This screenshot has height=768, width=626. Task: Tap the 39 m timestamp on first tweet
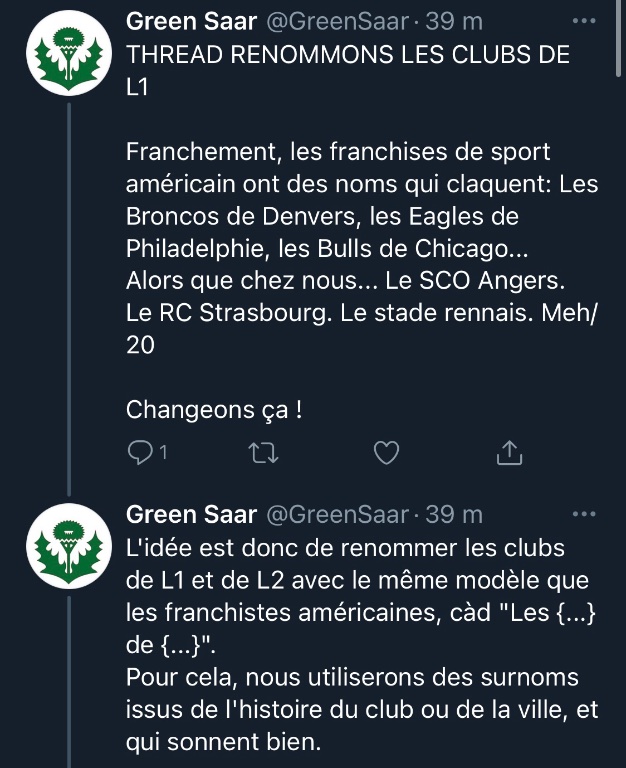454,22
